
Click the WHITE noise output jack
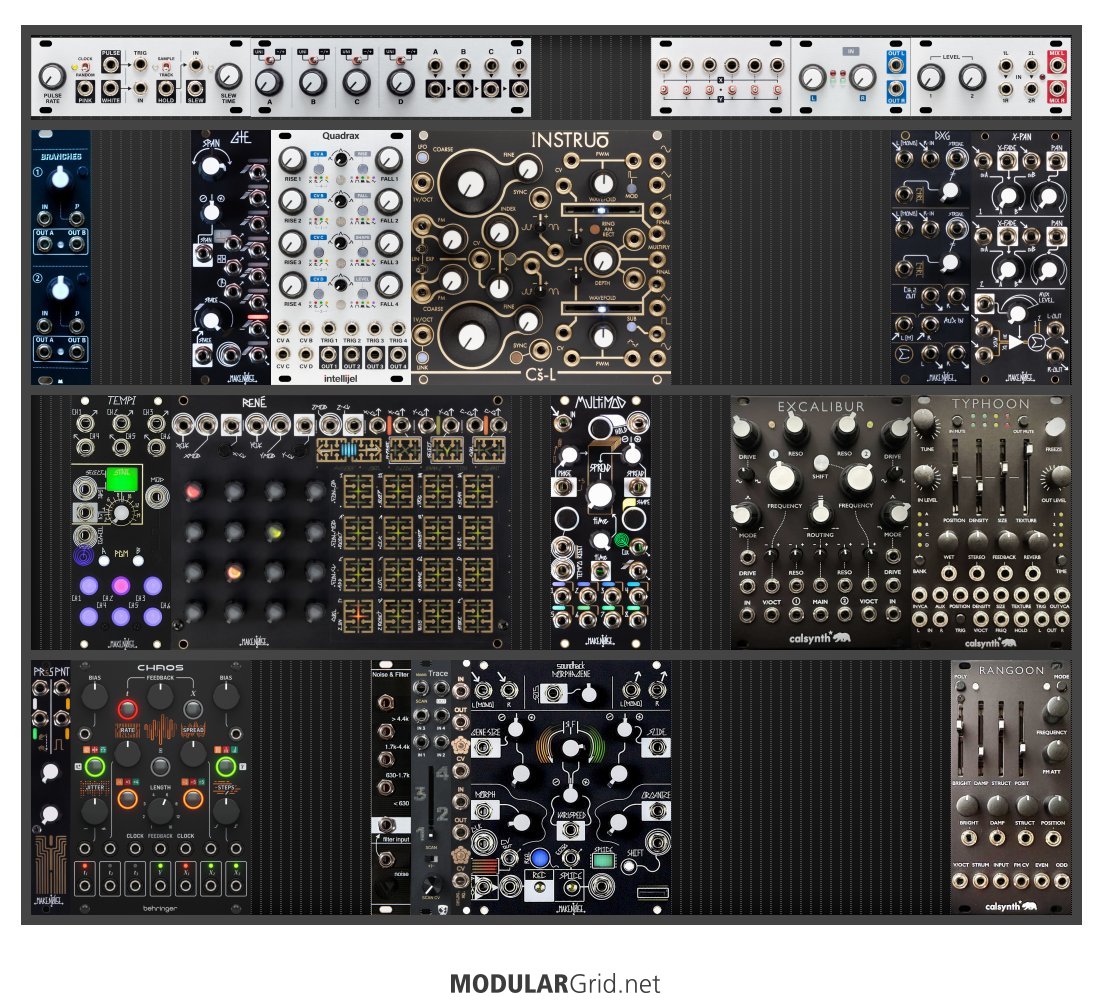[x=111, y=89]
